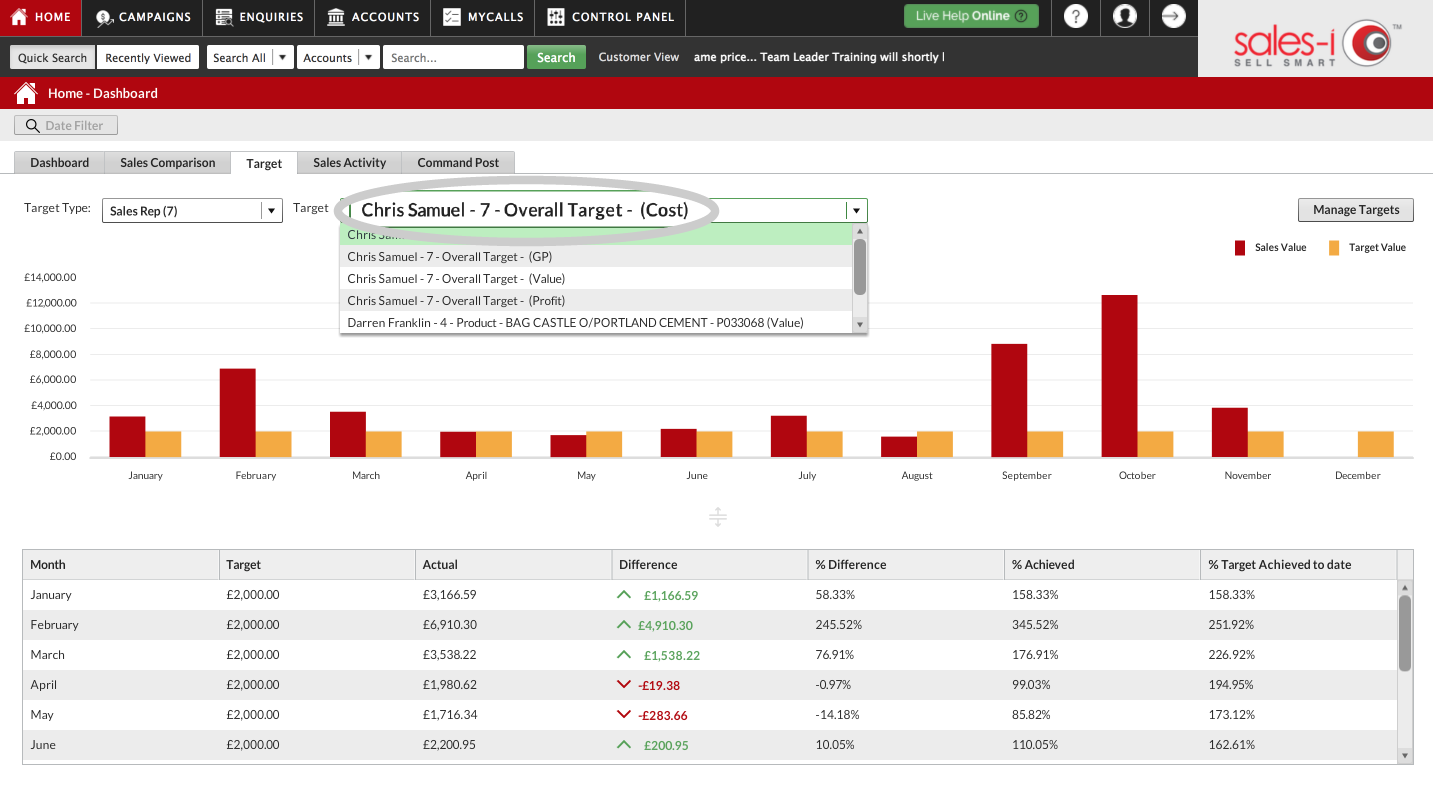Click the £6,910.30 actual value
This screenshot has height=795, width=1433.
[x=450, y=625]
